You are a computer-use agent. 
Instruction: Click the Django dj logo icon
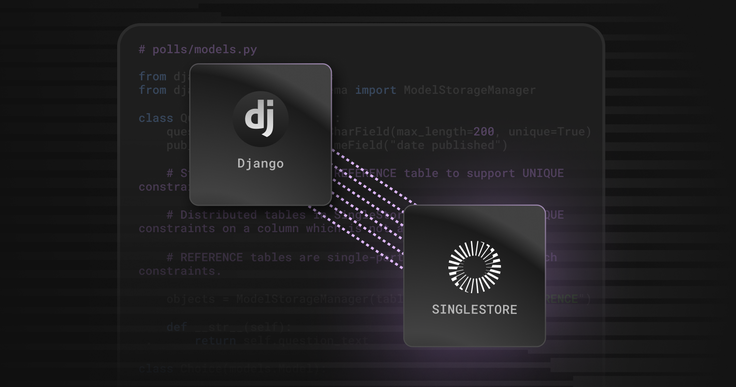click(x=261, y=118)
